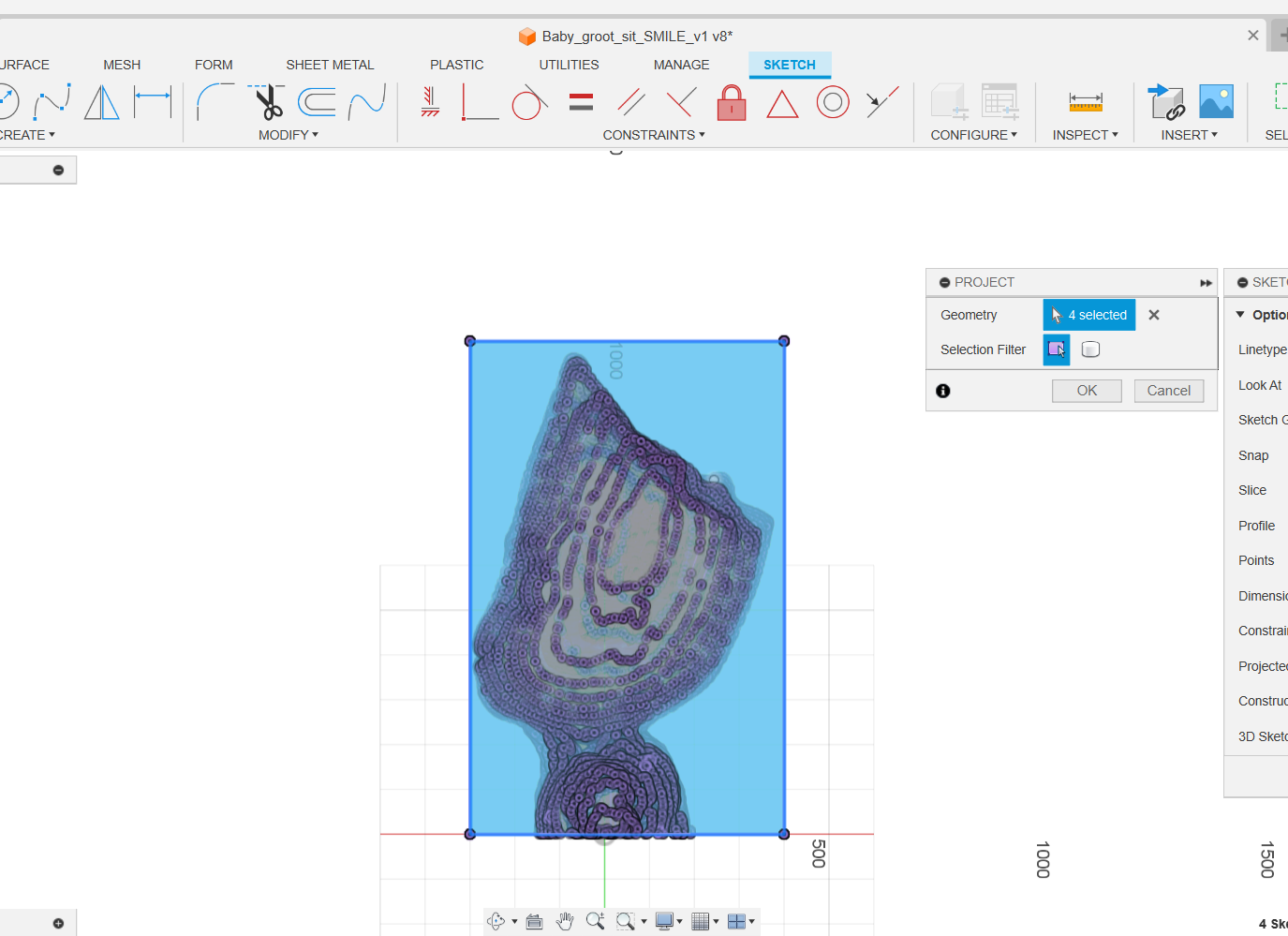Collapse the Sketch Palette panel

[x=1243, y=282]
